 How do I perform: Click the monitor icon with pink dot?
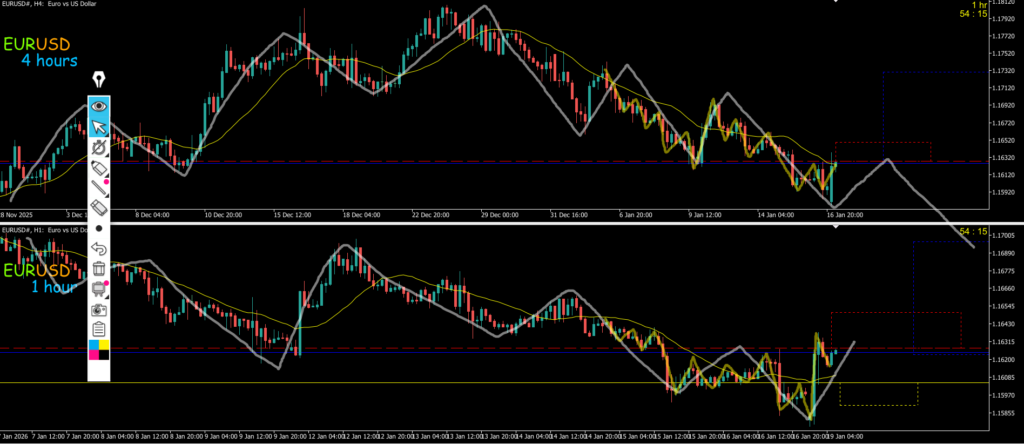[99, 289]
